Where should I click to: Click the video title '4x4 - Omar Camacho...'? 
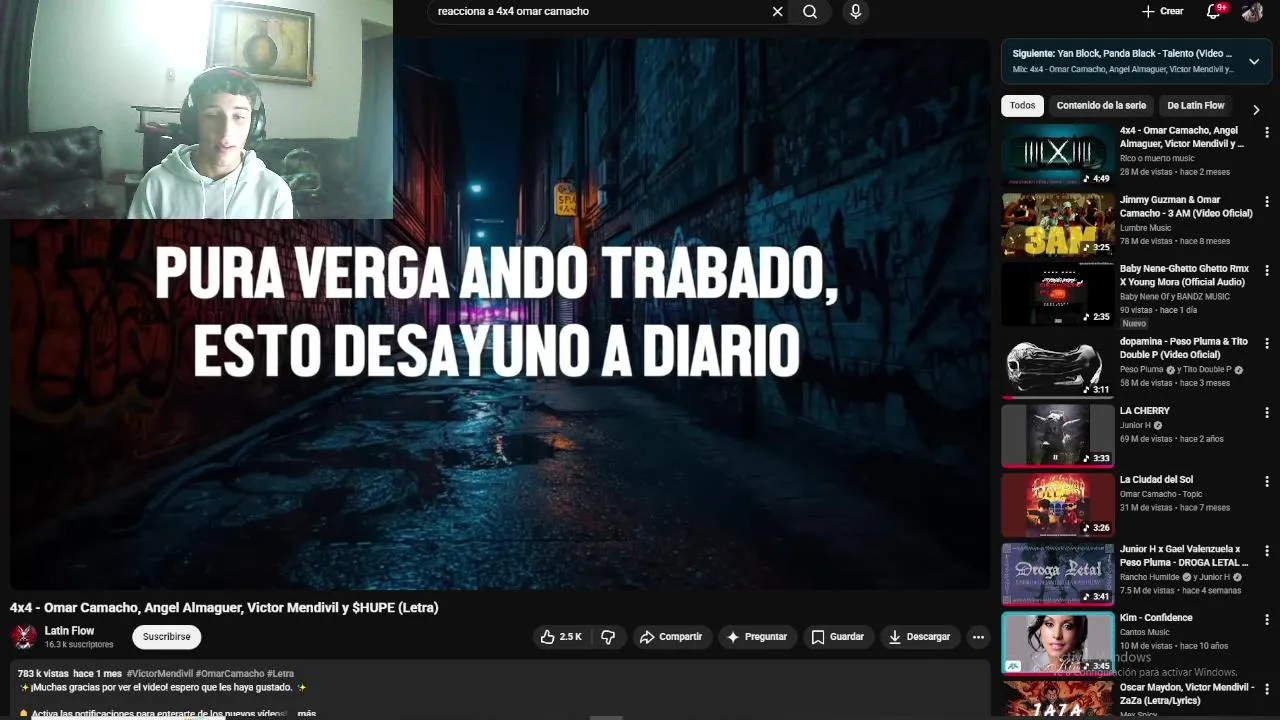coord(224,608)
